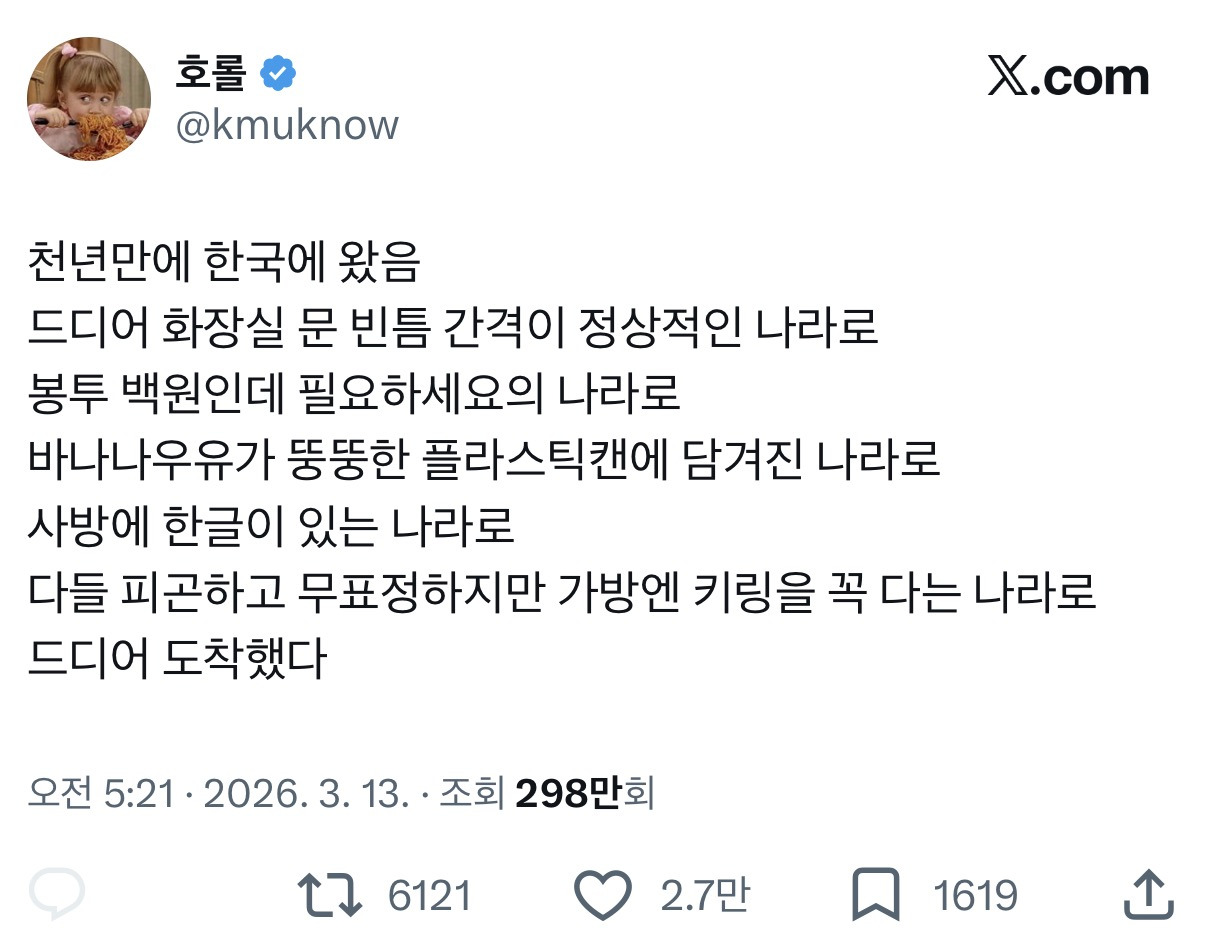The image size is (1206, 938).
Task: Visit the @kmuknow handle link
Action: pyautogui.click(x=287, y=125)
